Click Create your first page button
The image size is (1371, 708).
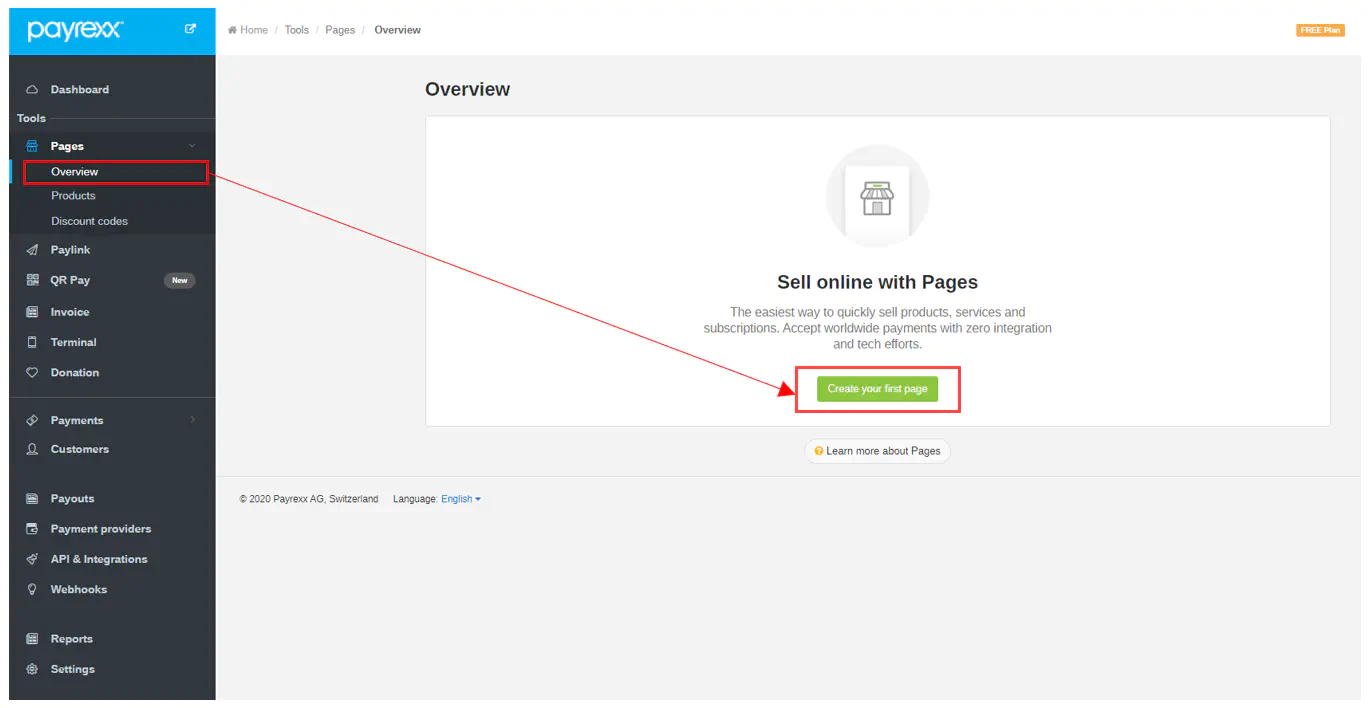(877, 389)
